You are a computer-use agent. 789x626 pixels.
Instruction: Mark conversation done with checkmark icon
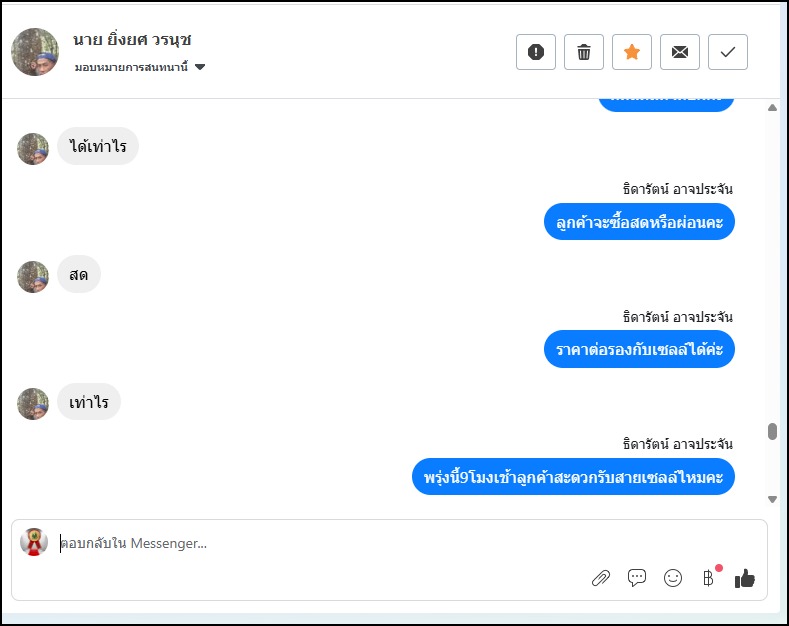(728, 52)
